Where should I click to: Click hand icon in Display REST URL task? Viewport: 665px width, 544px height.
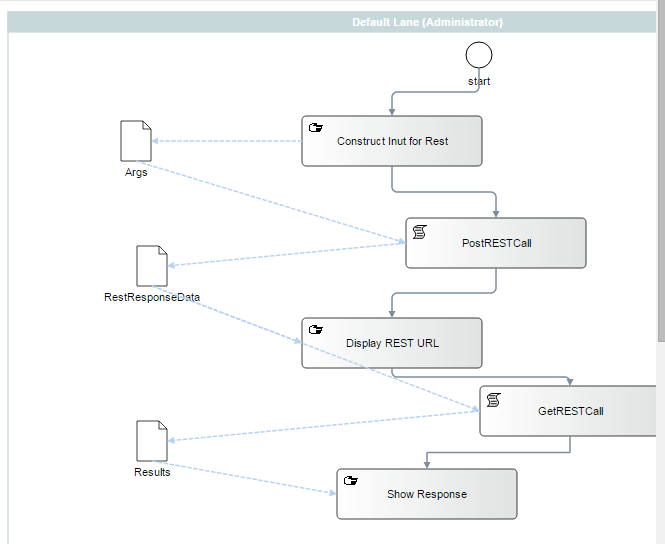(x=316, y=329)
